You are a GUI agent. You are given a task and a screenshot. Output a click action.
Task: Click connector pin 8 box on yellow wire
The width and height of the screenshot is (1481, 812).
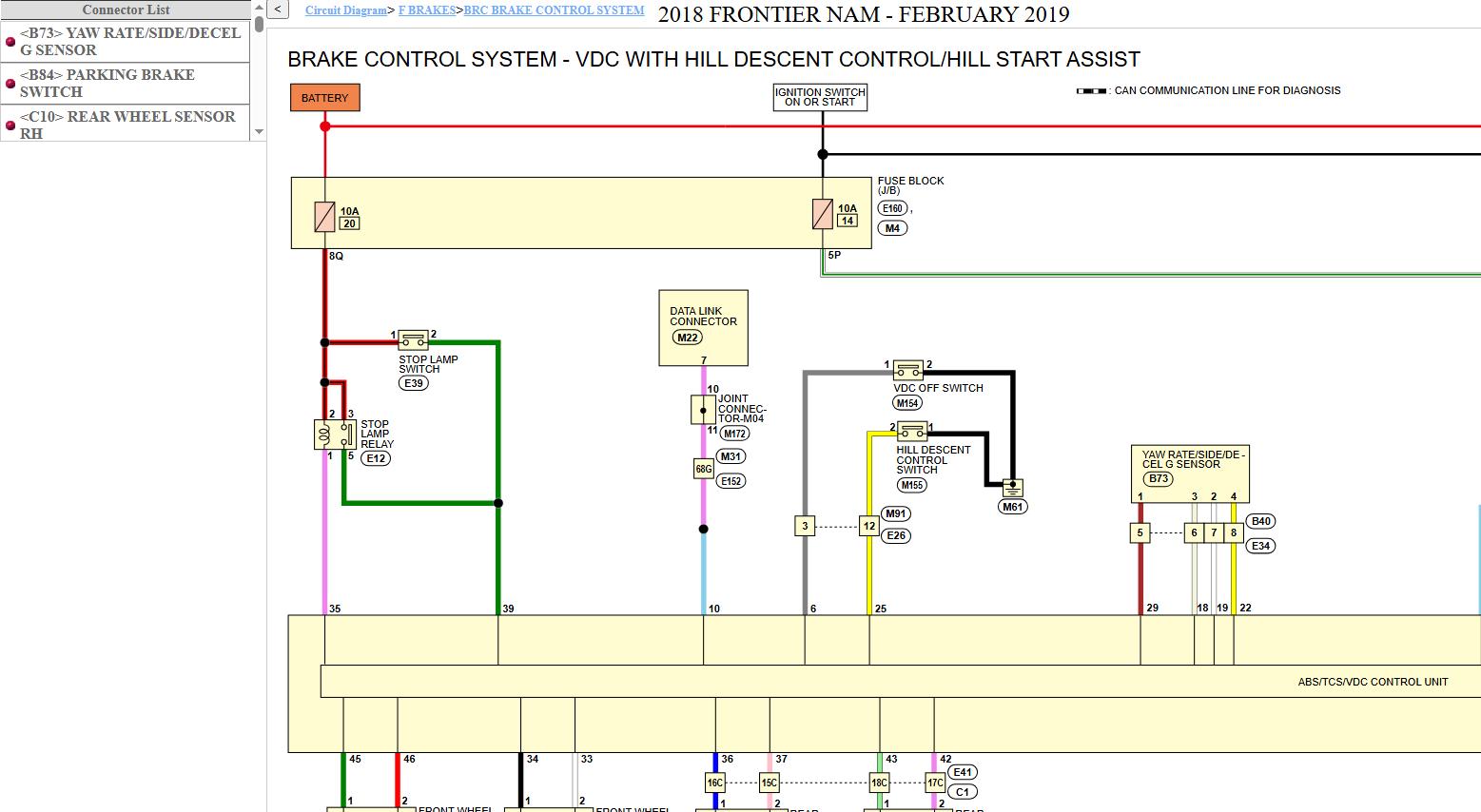pyautogui.click(x=1234, y=533)
